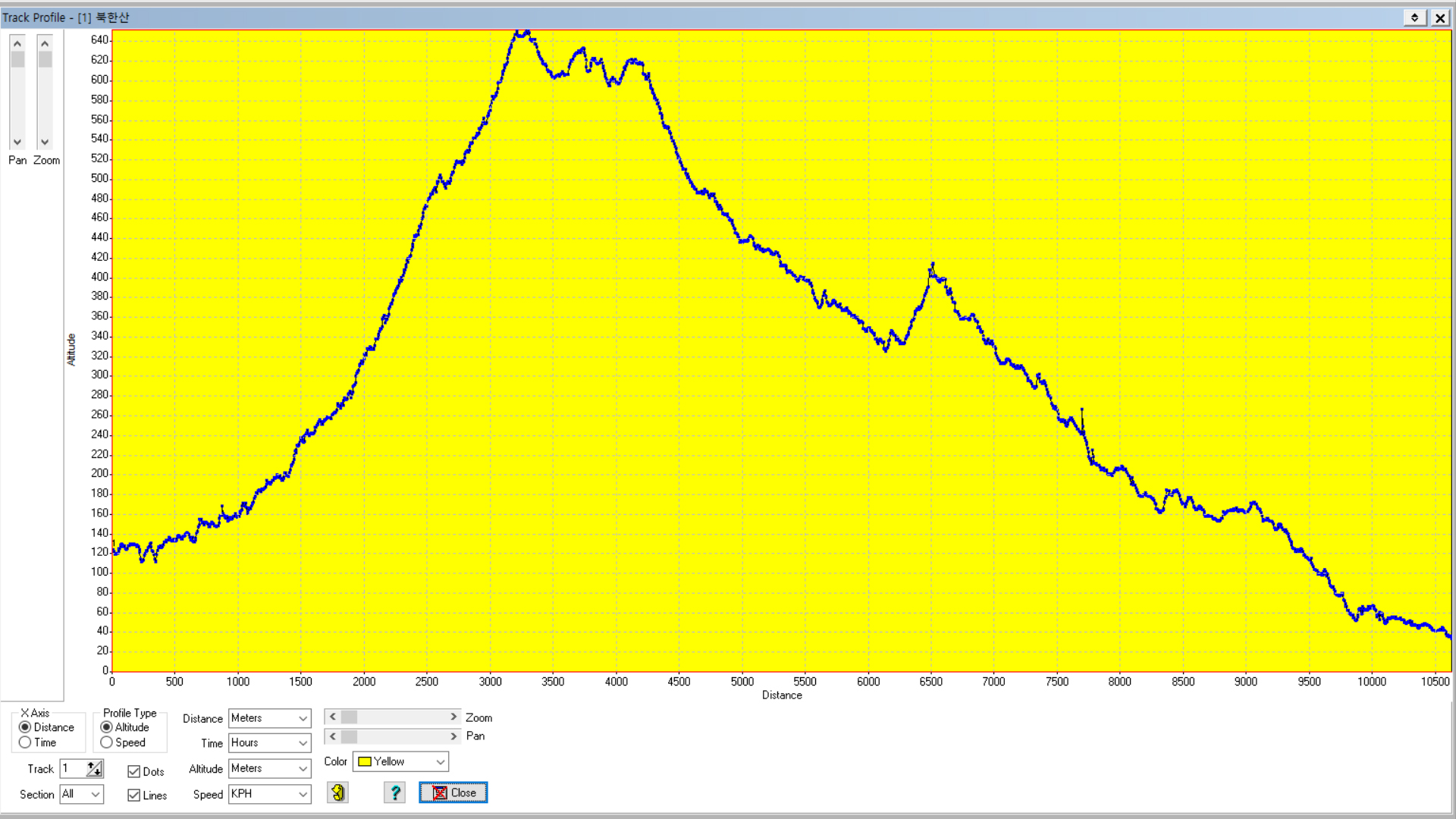Select Time for the X Axis
Screen dimensions: 1456x819
click(x=26, y=742)
